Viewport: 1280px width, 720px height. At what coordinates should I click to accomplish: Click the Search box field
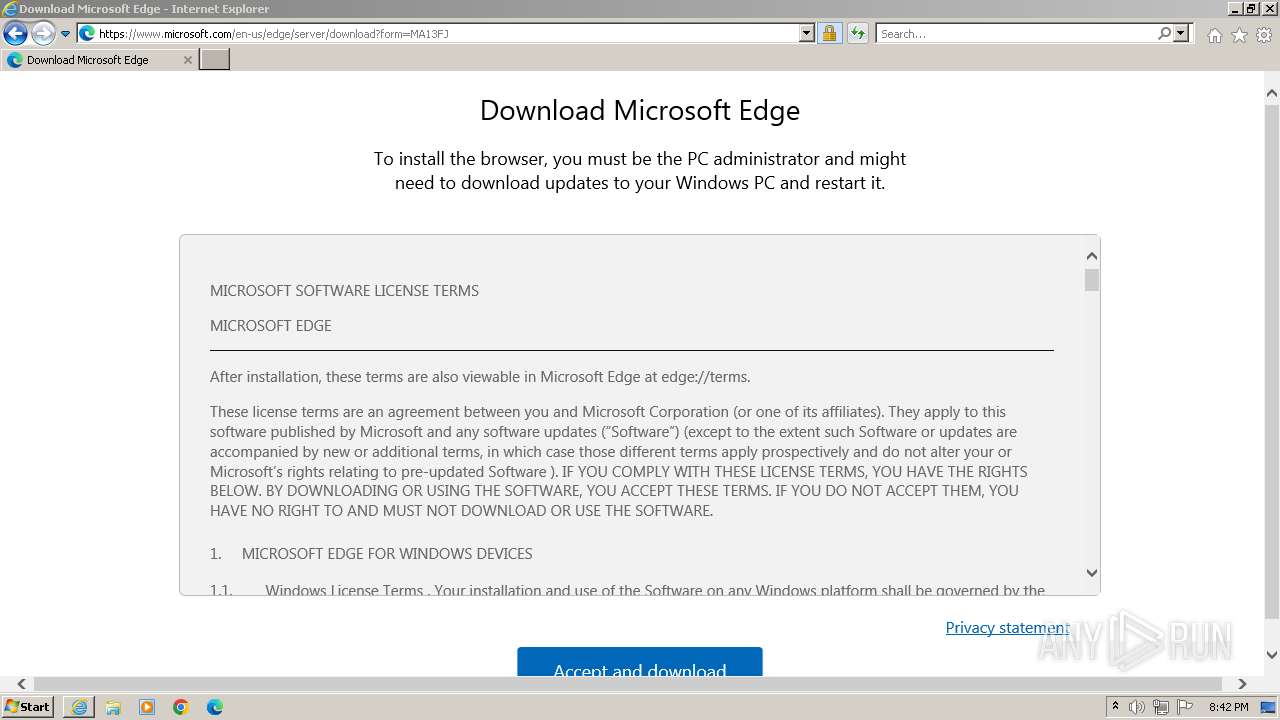[1016, 34]
